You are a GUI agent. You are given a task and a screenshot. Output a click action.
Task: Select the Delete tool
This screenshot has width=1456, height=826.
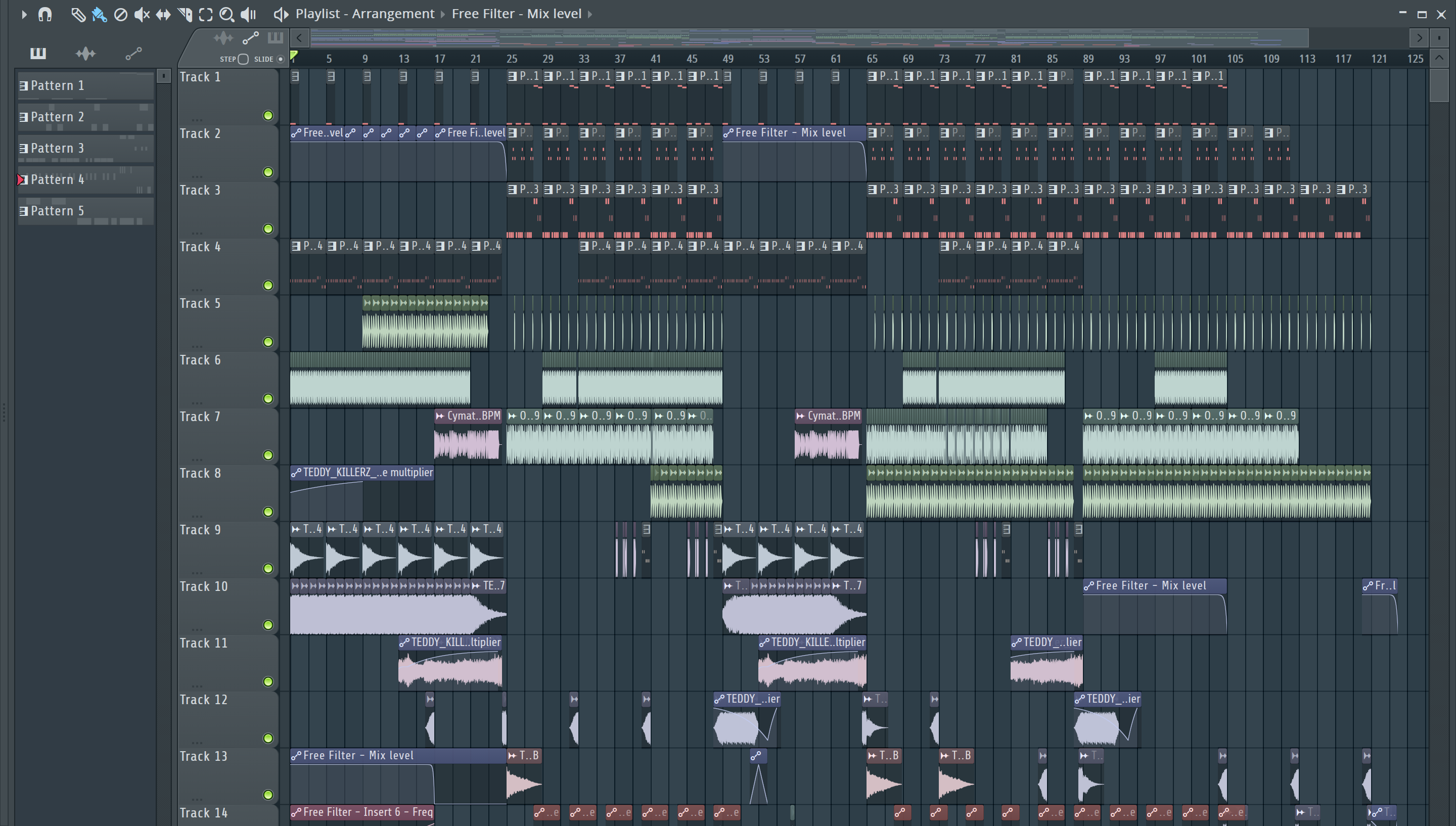[x=120, y=14]
